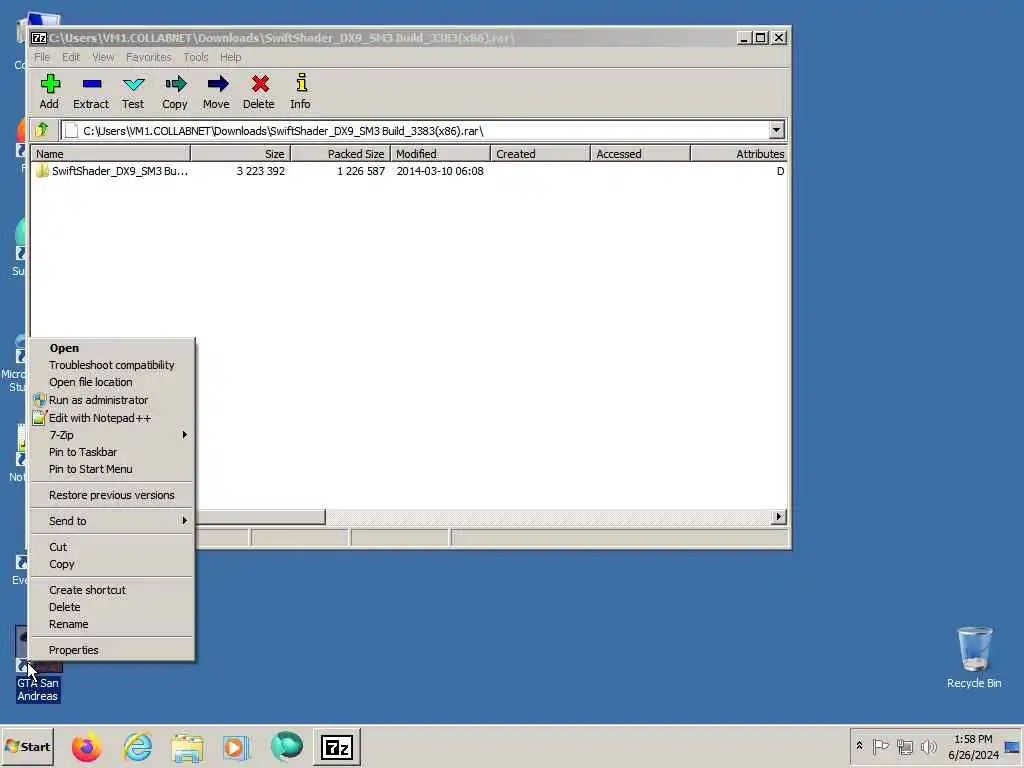
Task: Expand the 7-Zip submenu in context menu
Action: 112,435
